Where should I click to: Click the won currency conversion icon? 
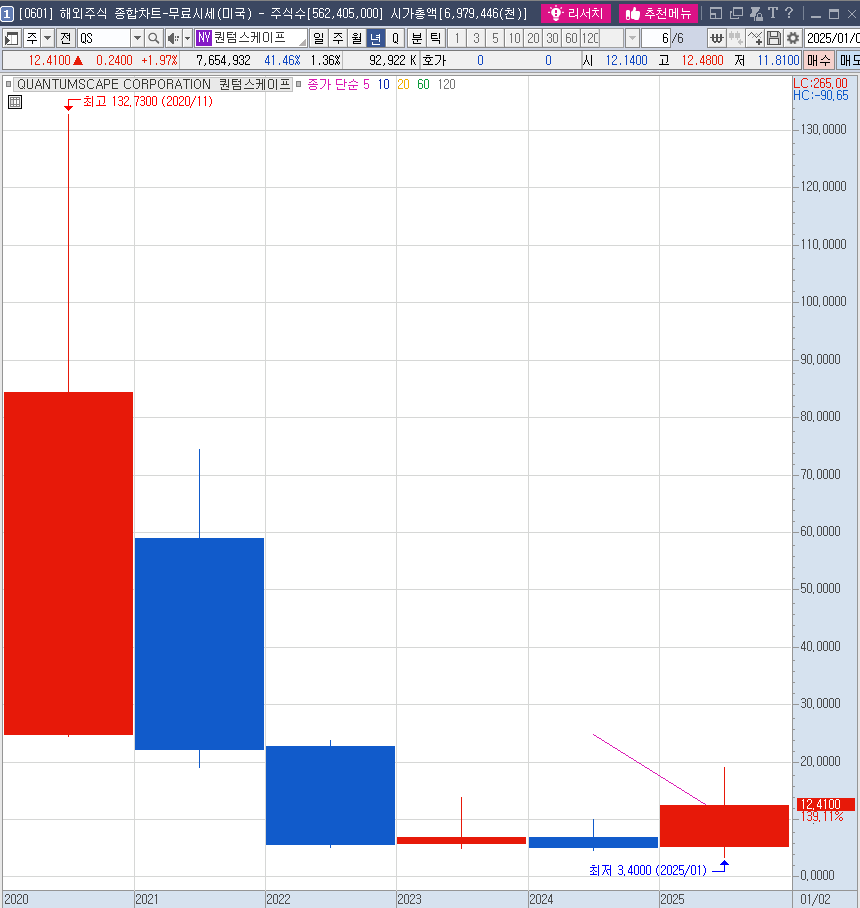[717, 38]
